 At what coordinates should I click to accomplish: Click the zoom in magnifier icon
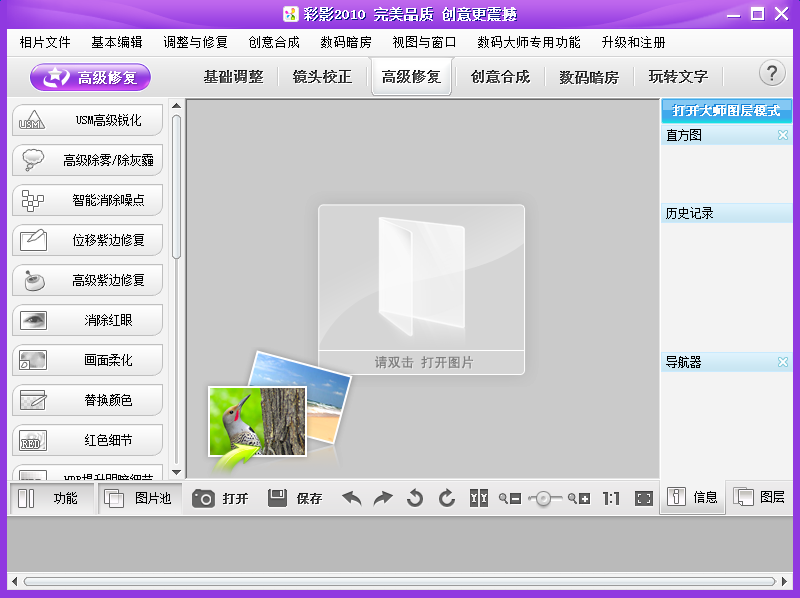[x=579, y=498]
